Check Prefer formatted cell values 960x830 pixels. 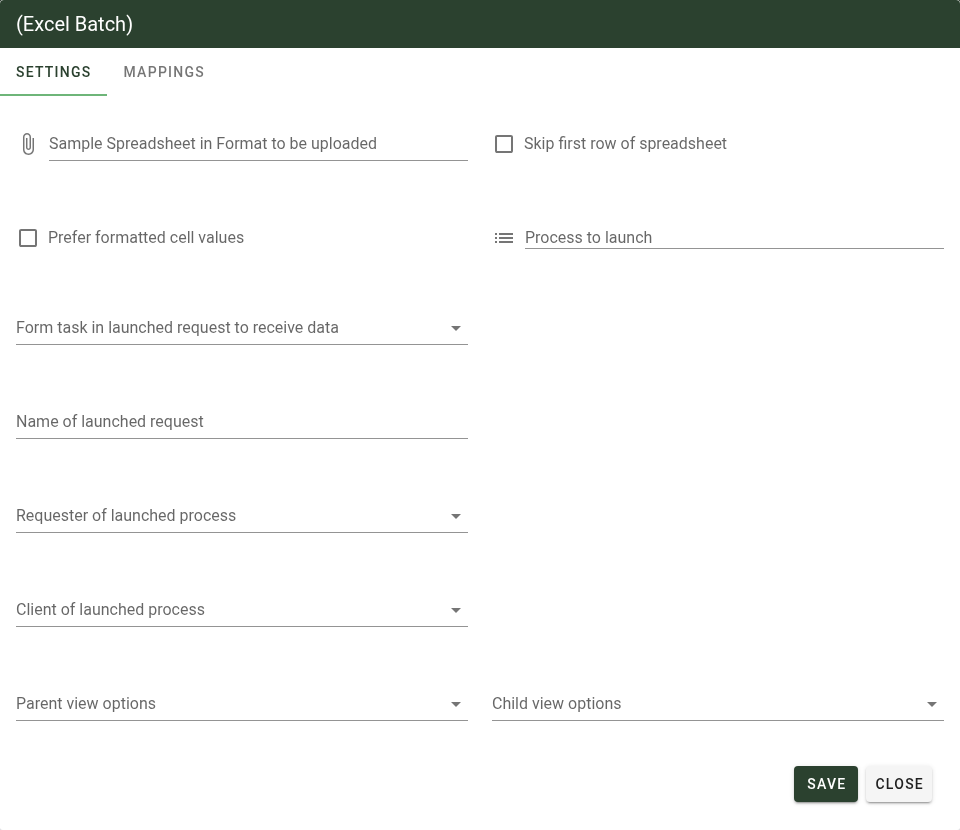[28, 238]
